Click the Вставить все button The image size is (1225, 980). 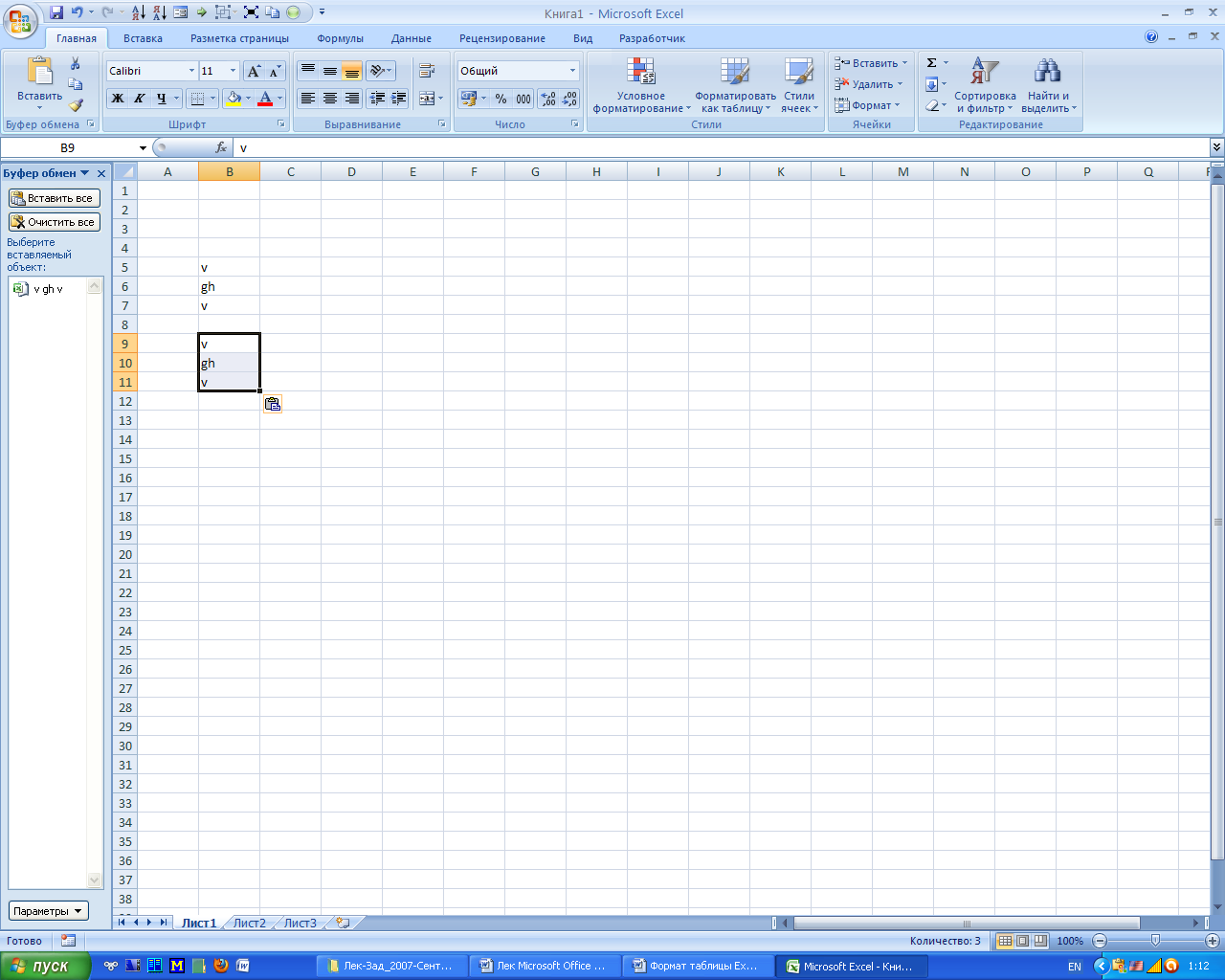pos(55,198)
